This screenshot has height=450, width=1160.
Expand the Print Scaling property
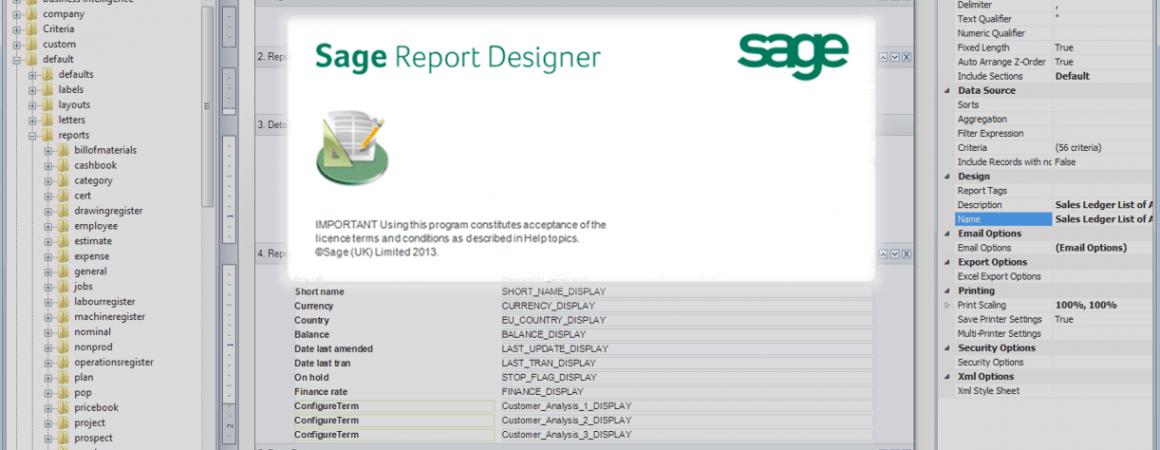tap(947, 305)
